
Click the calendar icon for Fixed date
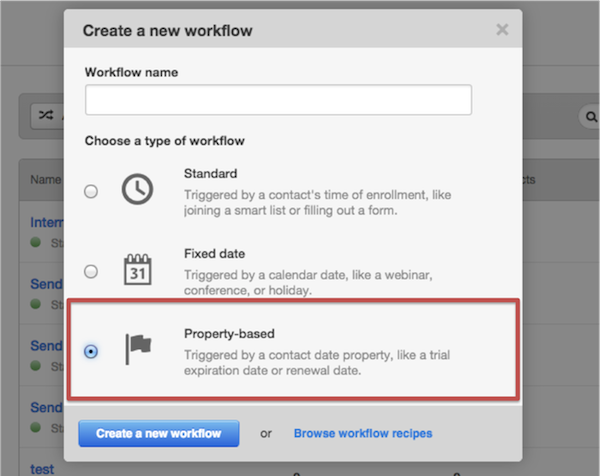coord(137,270)
